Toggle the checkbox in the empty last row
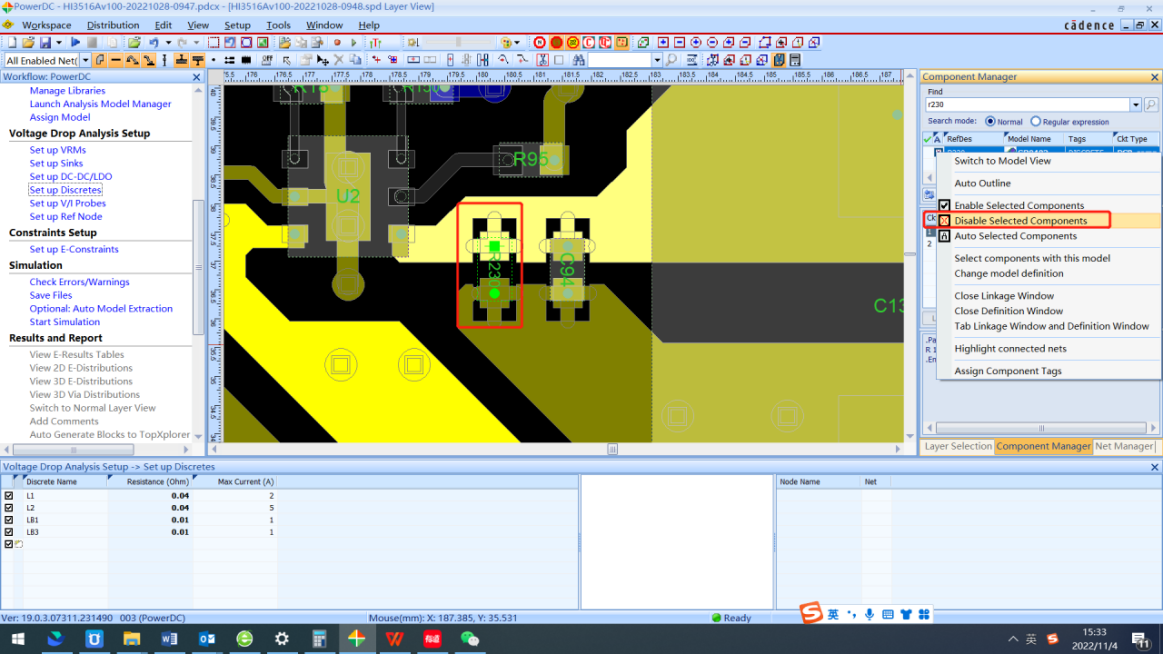Screen dimensions: 1164x655 click(9, 544)
